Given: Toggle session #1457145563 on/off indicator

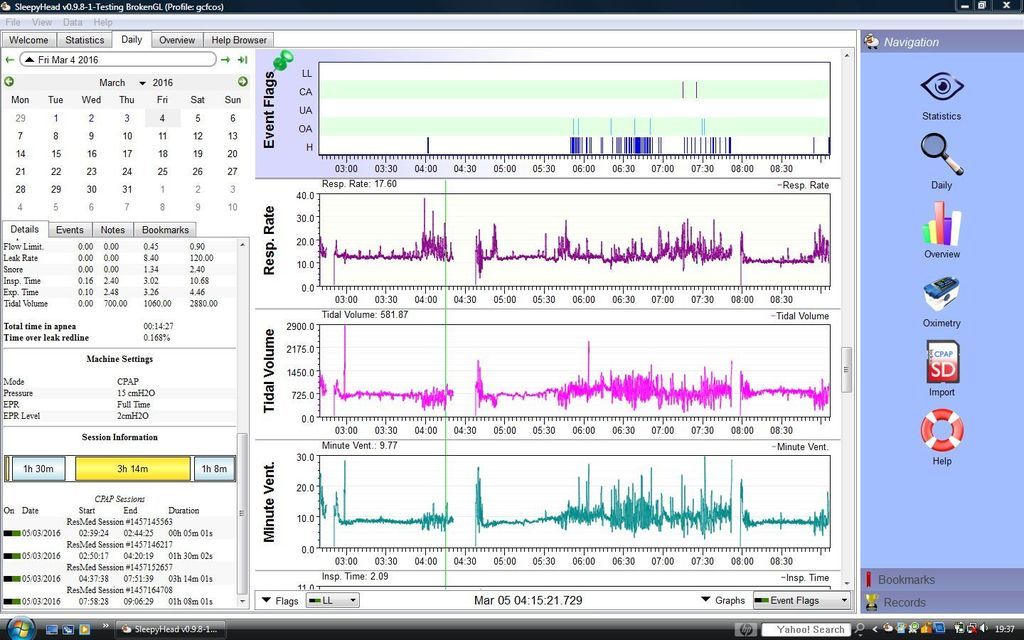Looking at the screenshot, I should pyautogui.click(x=12, y=534).
